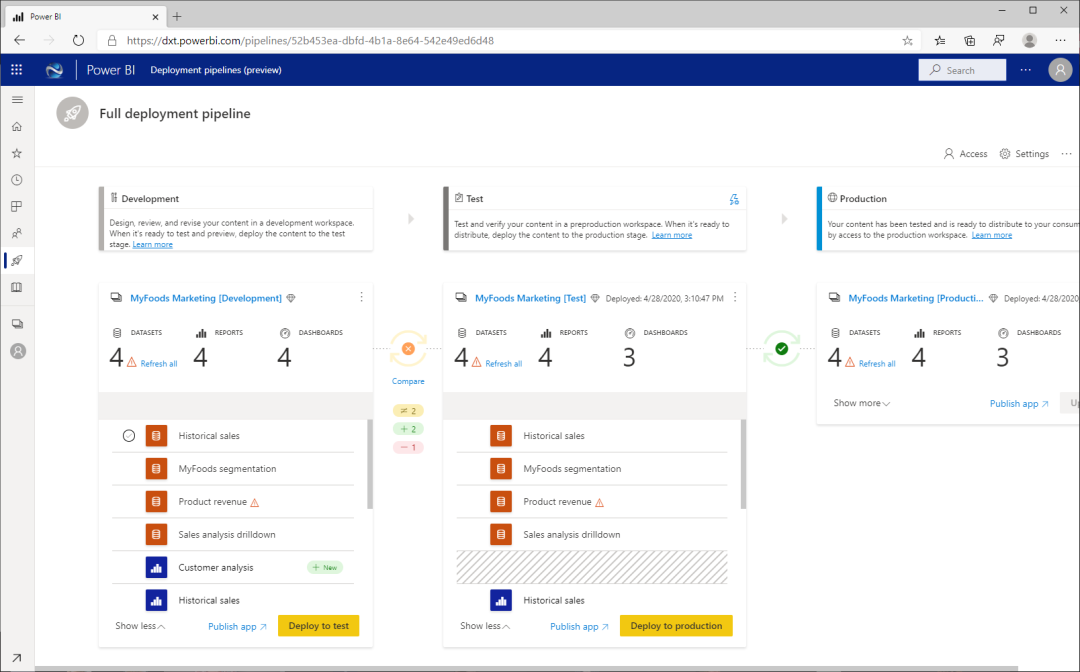Click Learn more in Test description
This screenshot has width=1080, height=672.
tap(672, 235)
